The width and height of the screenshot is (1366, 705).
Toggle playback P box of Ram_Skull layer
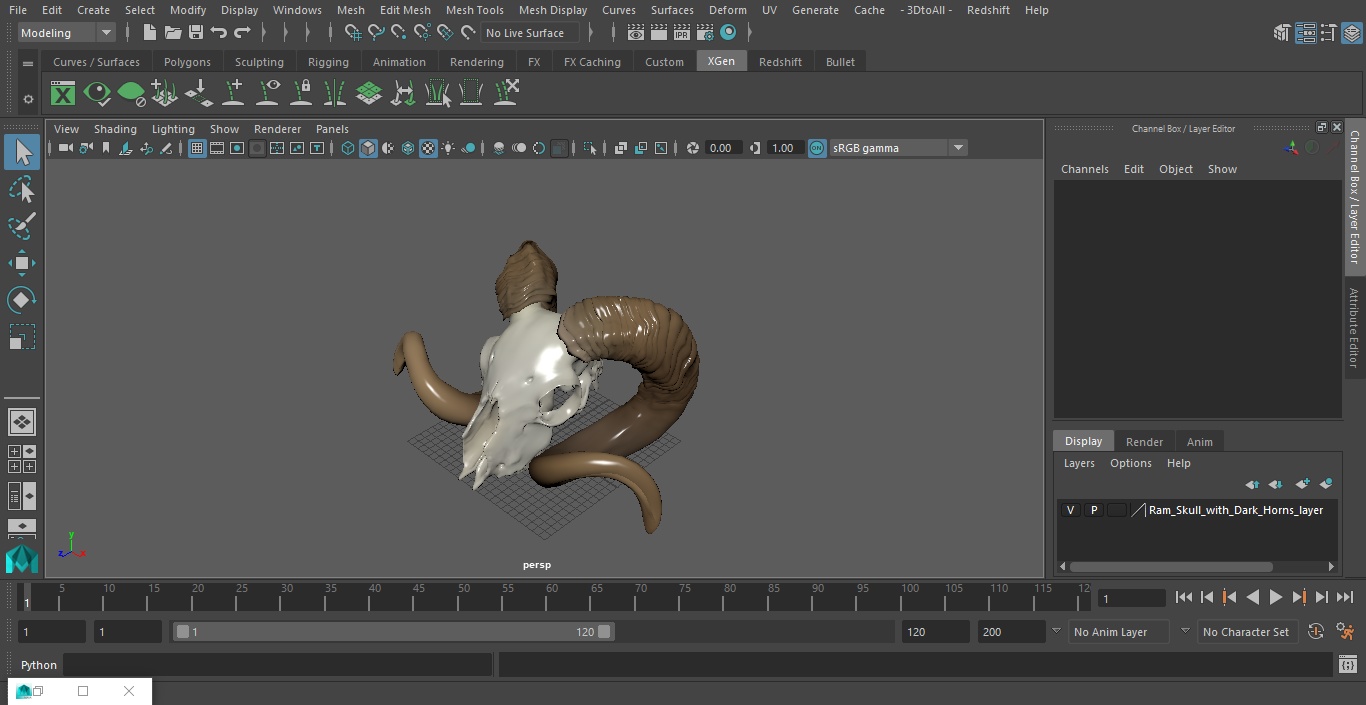1093,510
